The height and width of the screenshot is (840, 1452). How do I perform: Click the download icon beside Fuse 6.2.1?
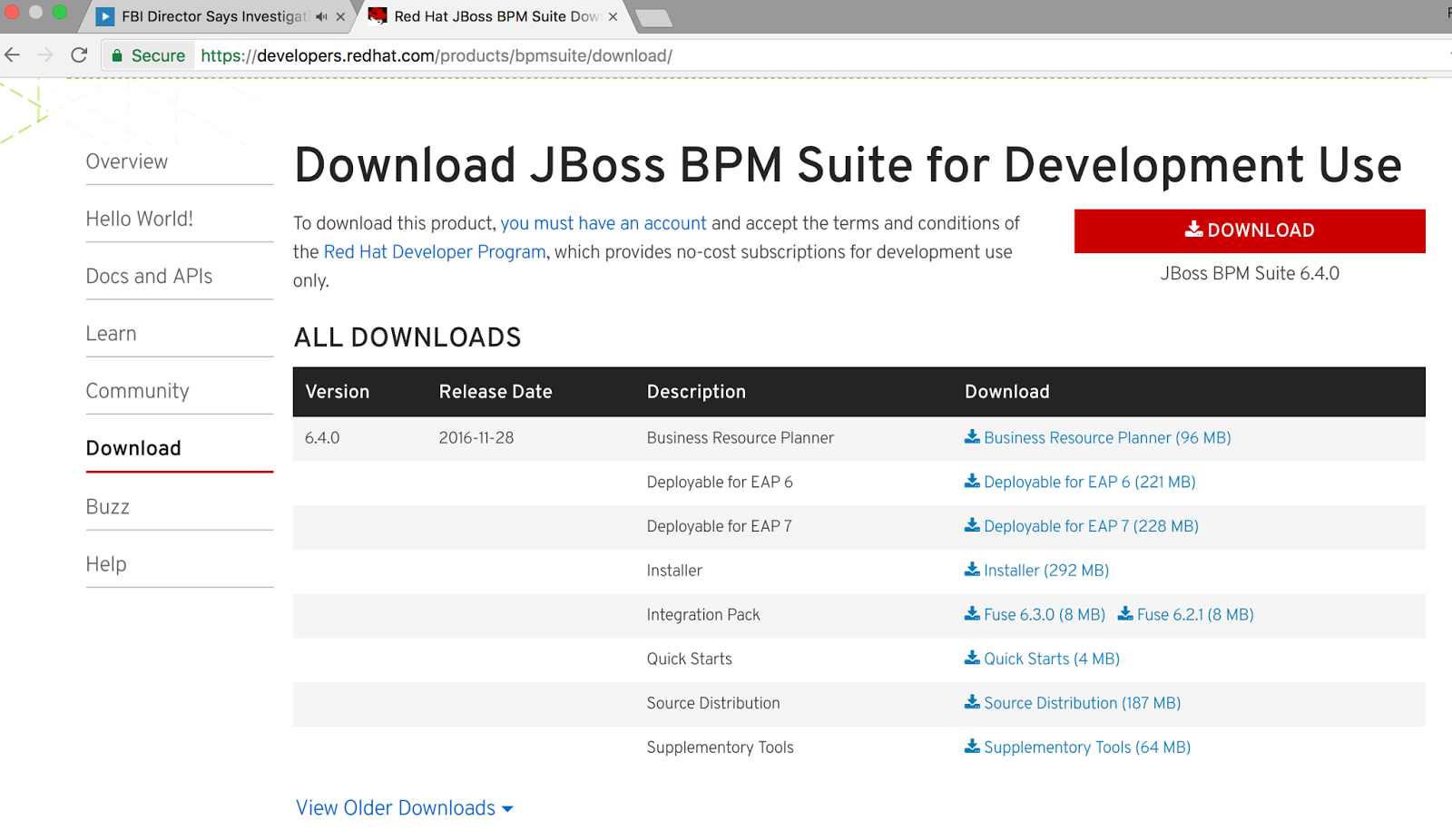point(1125,613)
